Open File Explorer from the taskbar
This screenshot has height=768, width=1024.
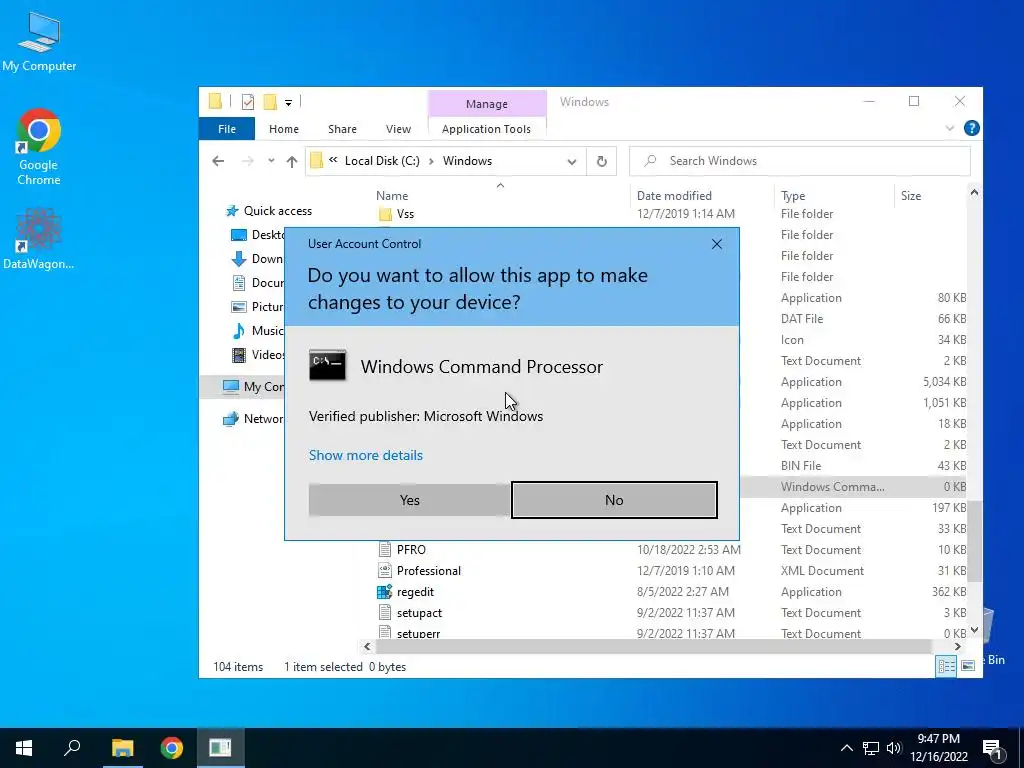click(122, 748)
